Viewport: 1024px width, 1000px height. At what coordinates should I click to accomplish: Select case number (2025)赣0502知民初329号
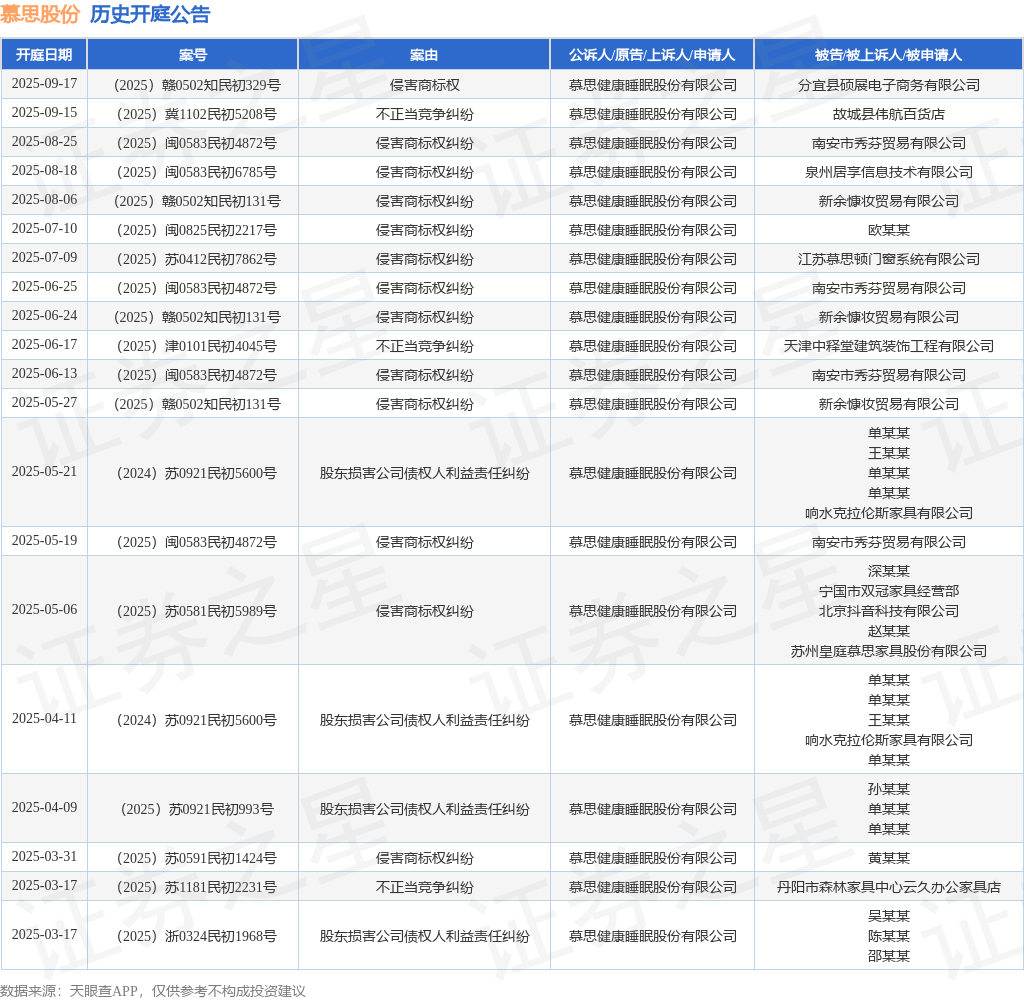(197, 85)
